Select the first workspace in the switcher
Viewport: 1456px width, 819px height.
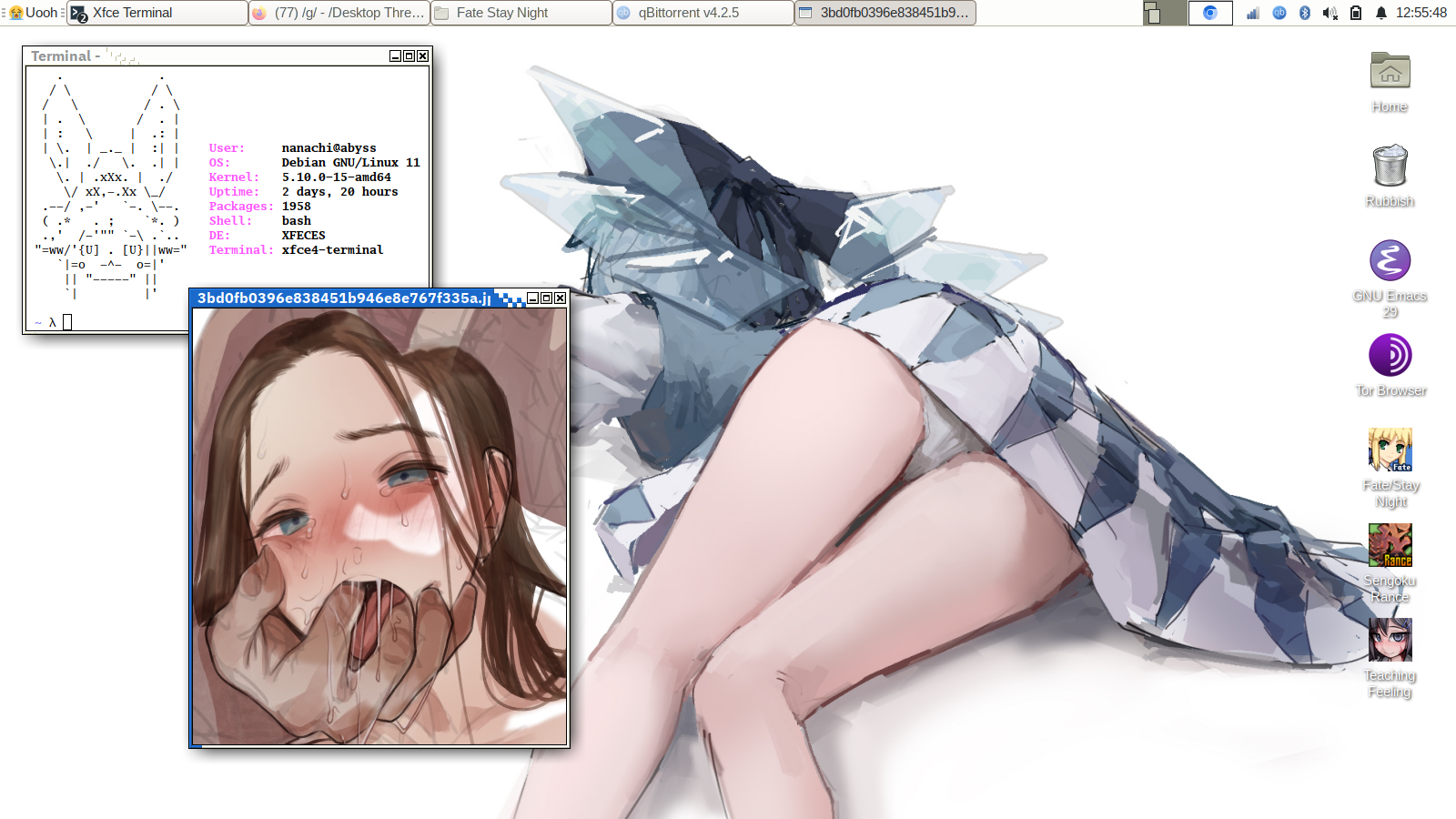(1165, 13)
